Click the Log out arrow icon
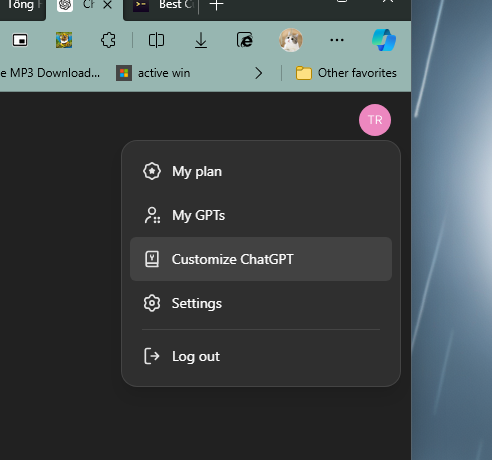 pos(152,356)
